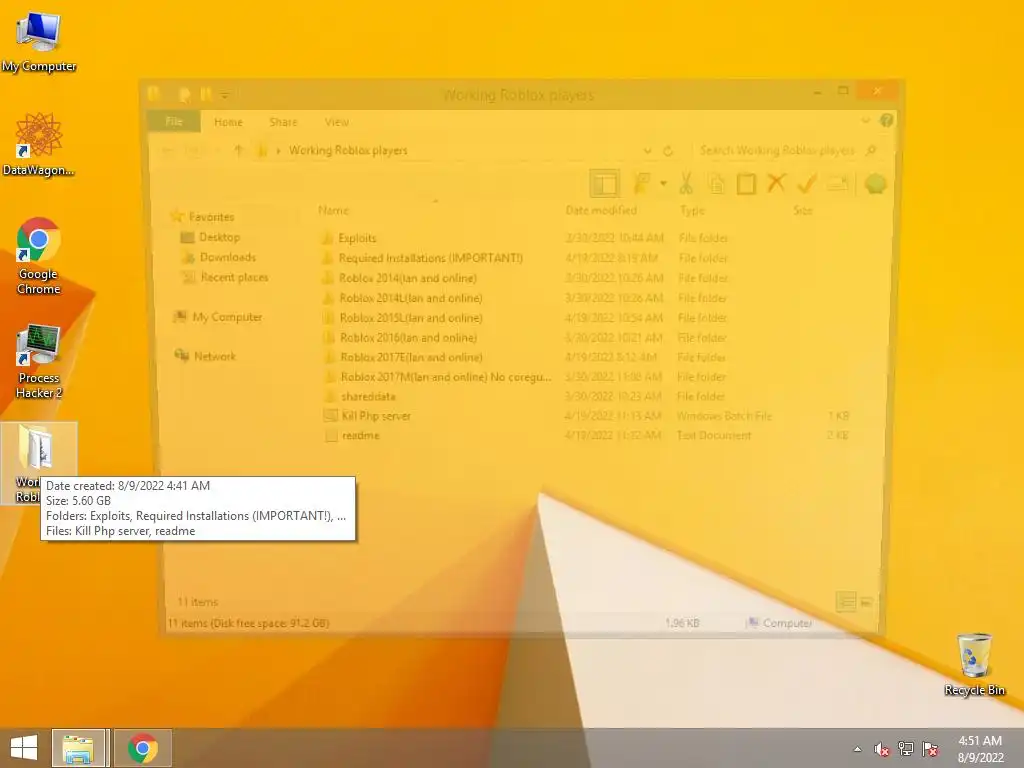The image size is (1024, 768).
Task: Sort by the Type column header
Action: 692,210
